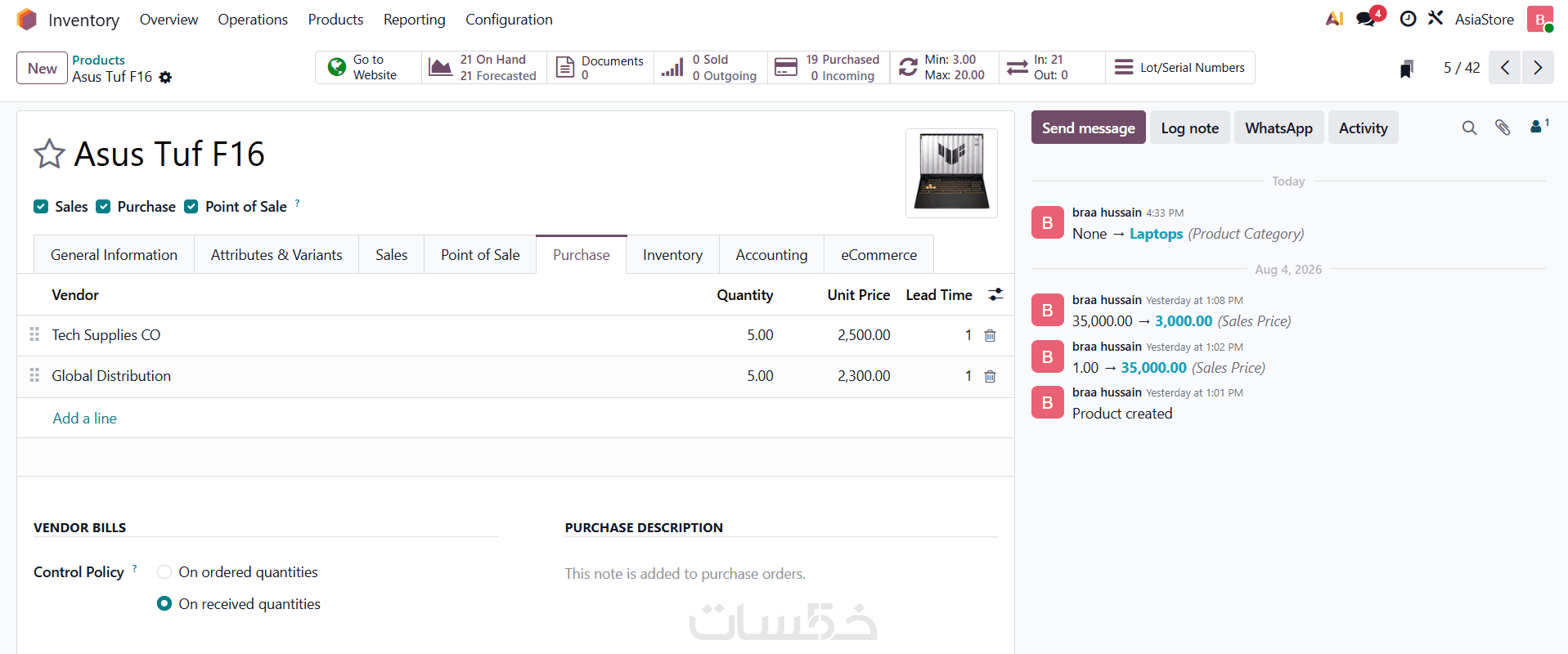The image size is (1568, 654).
Task: Select On ordered quantities control policy
Action: click(164, 572)
